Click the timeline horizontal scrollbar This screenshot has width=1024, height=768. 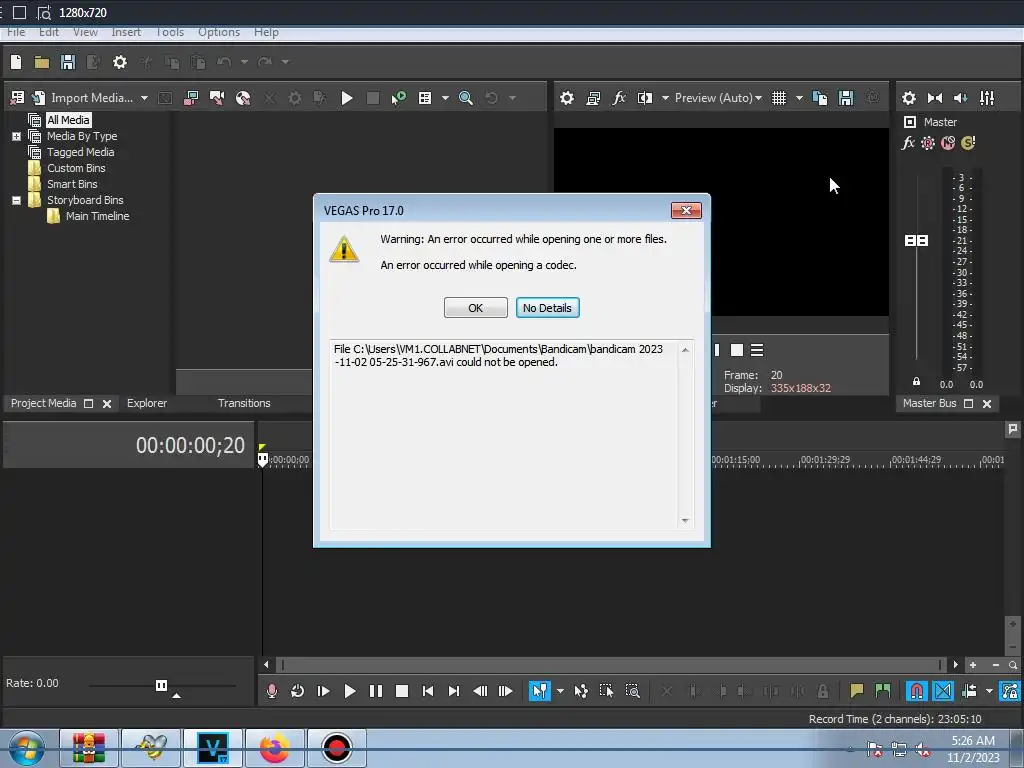(x=611, y=665)
